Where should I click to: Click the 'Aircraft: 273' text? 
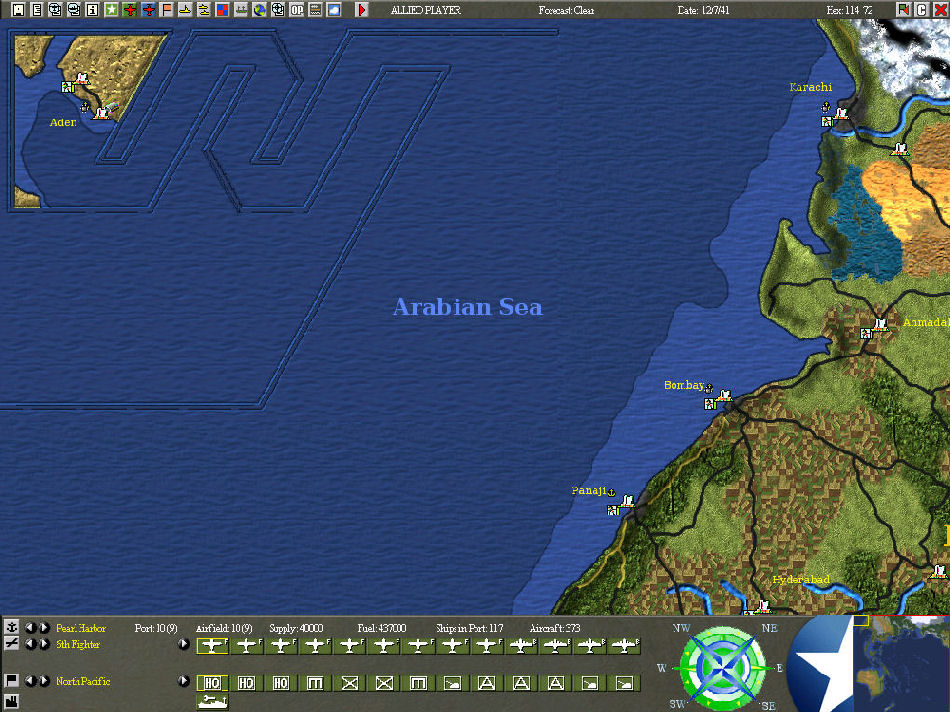555,628
